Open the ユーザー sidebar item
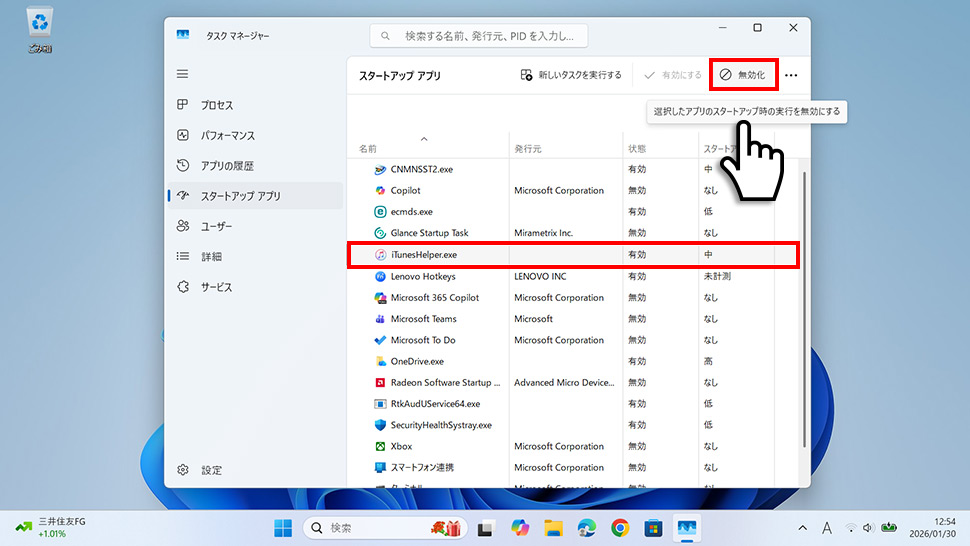Viewport: 970px width, 546px height. (x=216, y=226)
